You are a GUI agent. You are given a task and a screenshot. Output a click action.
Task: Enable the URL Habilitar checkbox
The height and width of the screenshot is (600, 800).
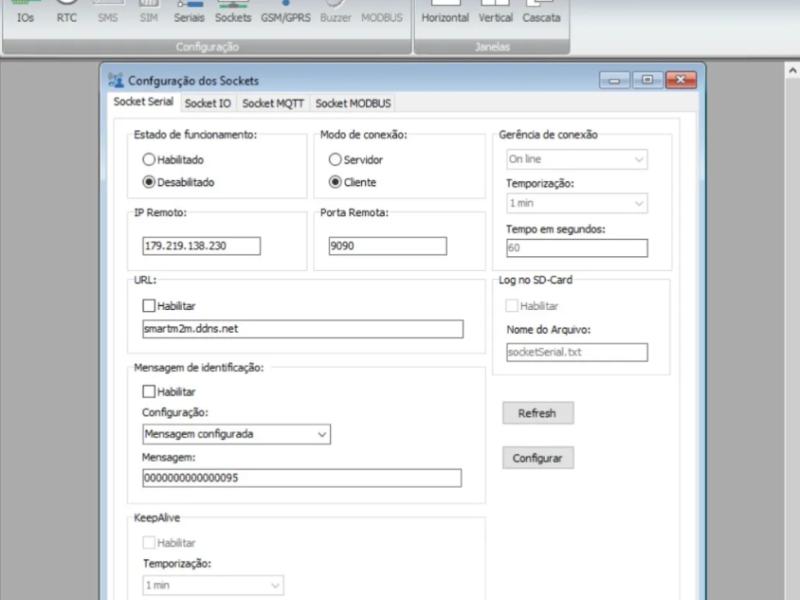pos(149,306)
